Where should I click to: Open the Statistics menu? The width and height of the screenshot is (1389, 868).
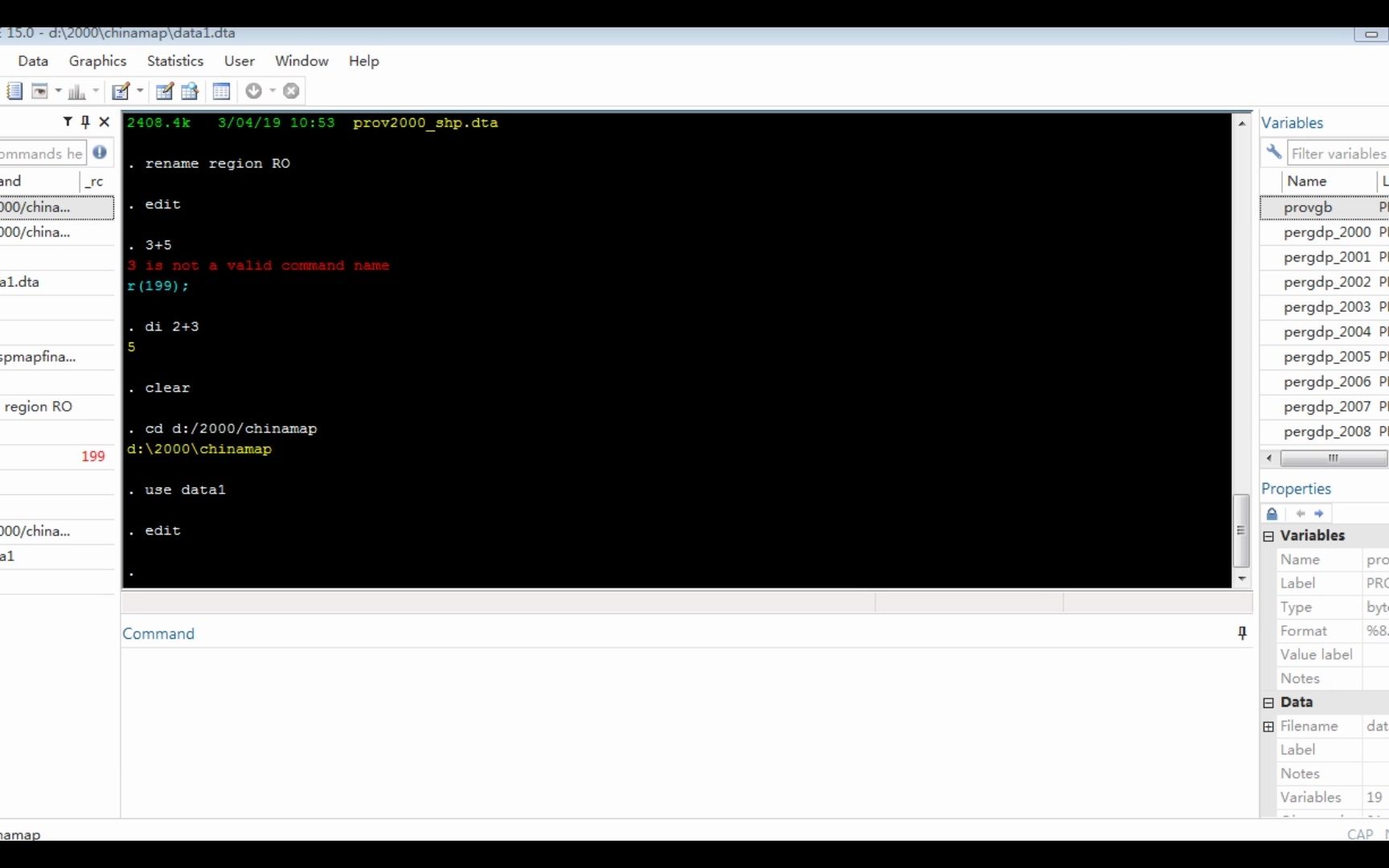tap(175, 61)
